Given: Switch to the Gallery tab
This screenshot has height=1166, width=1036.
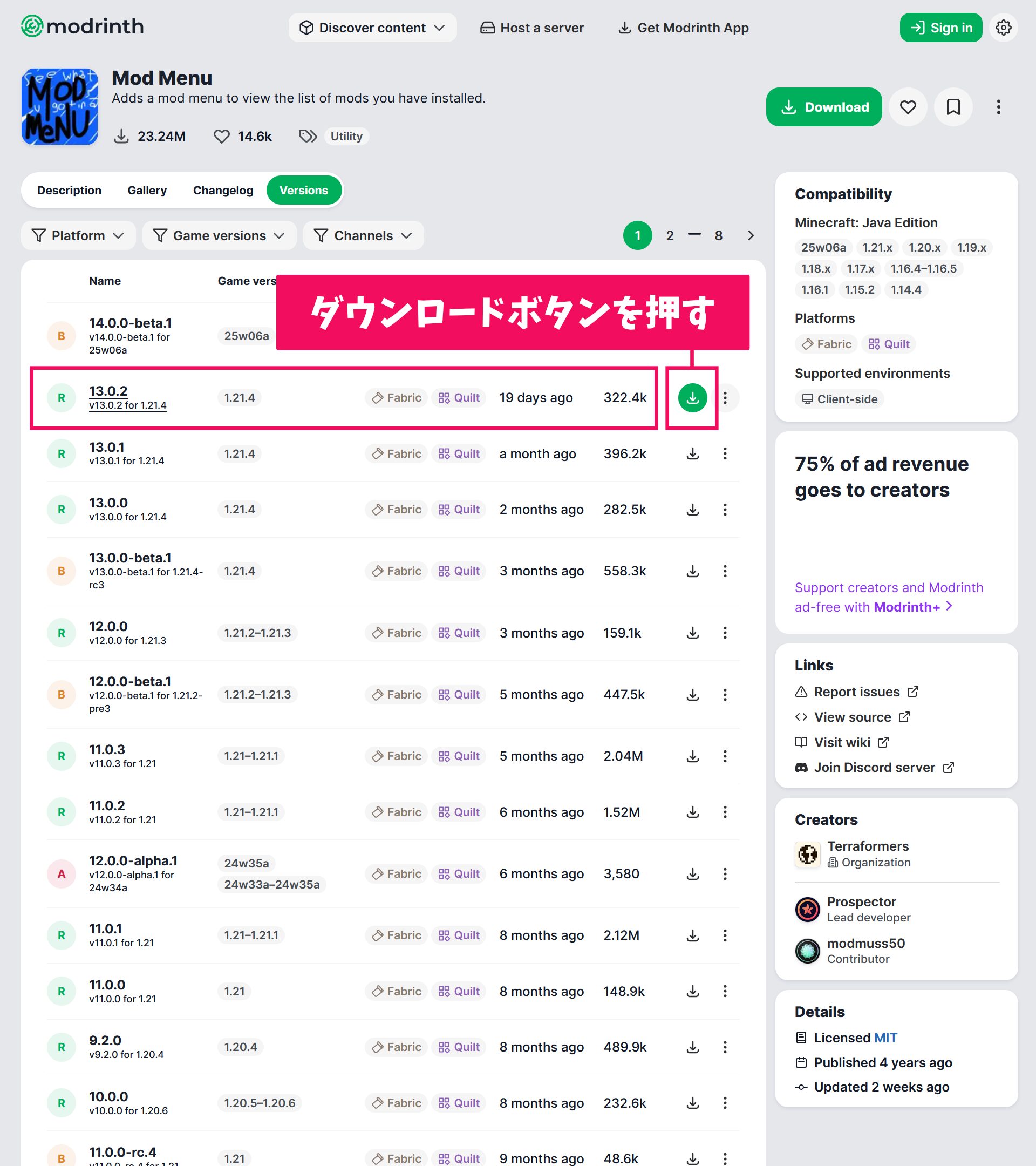Looking at the screenshot, I should click(147, 190).
